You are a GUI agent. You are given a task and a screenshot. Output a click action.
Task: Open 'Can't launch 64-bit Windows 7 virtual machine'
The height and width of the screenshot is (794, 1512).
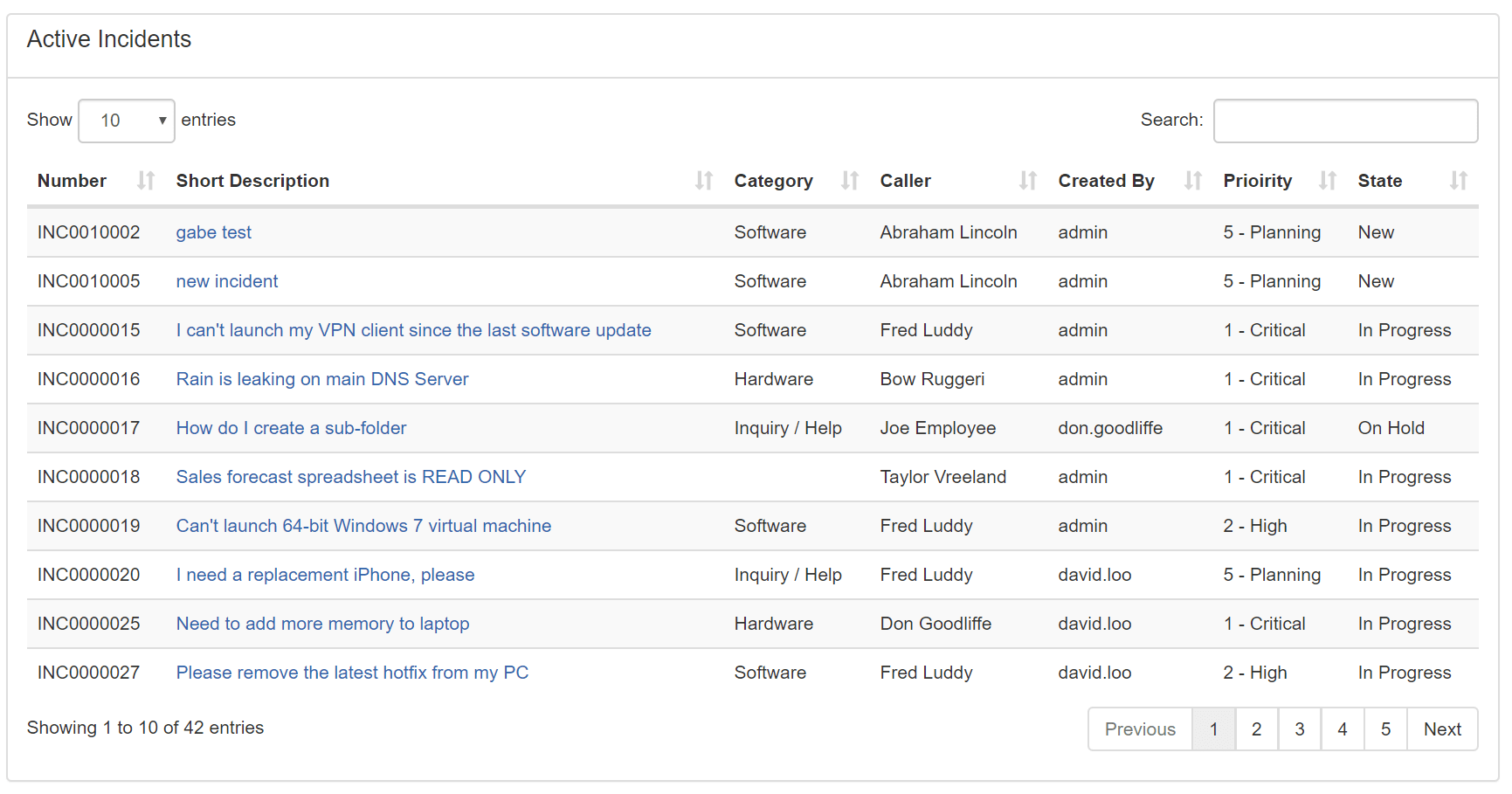click(364, 526)
